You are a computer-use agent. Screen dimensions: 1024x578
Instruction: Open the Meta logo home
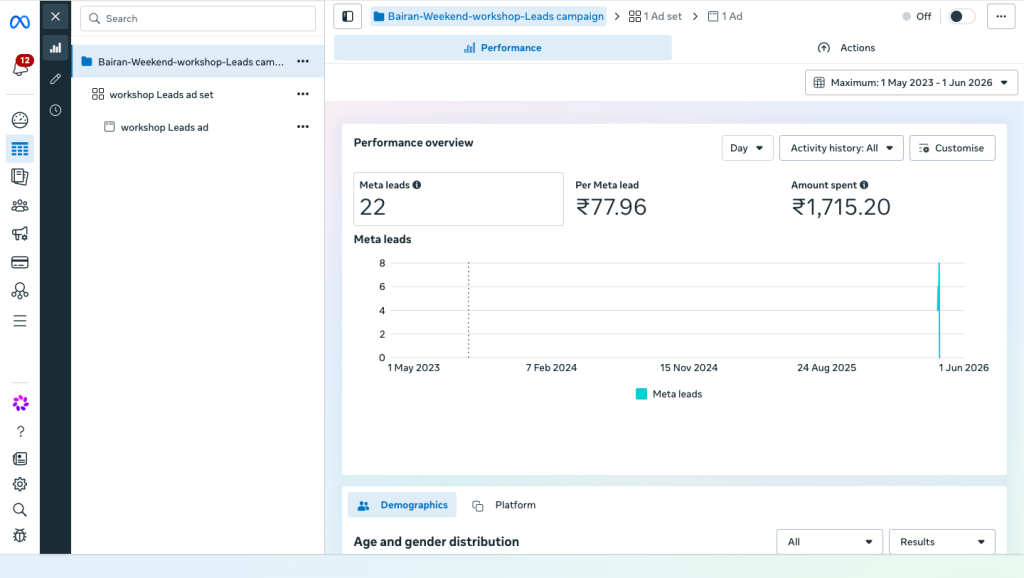20,22
